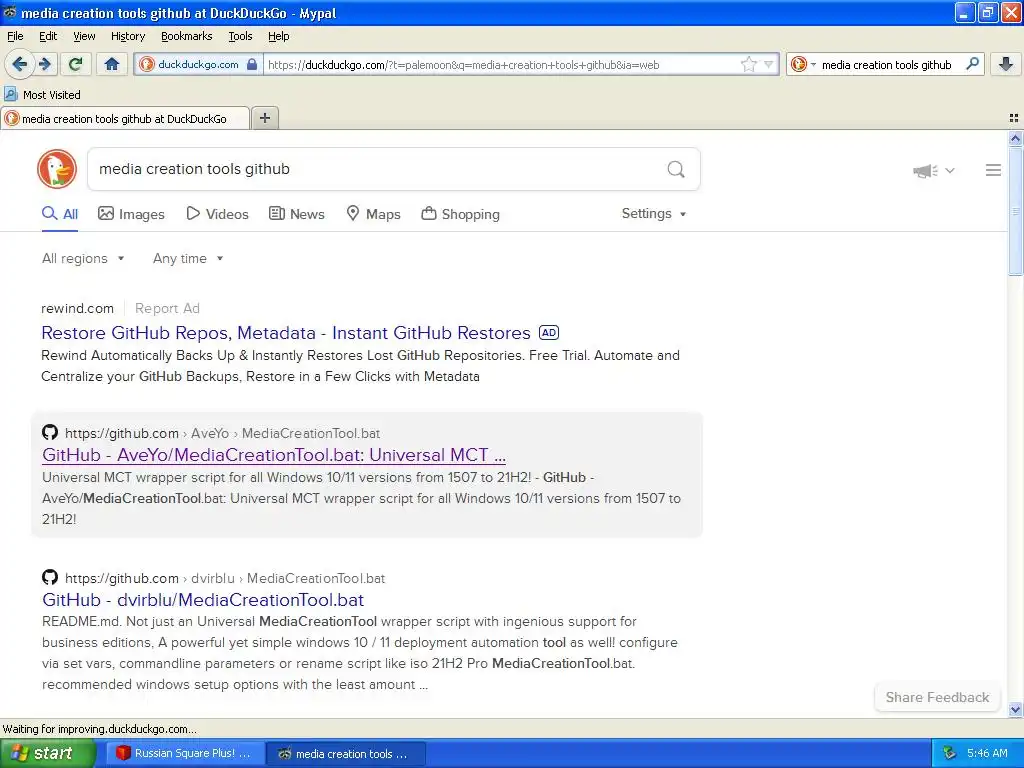Select the DuckDuckGo browser tab
This screenshot has height=768, width=1024.
coord(125,118)
